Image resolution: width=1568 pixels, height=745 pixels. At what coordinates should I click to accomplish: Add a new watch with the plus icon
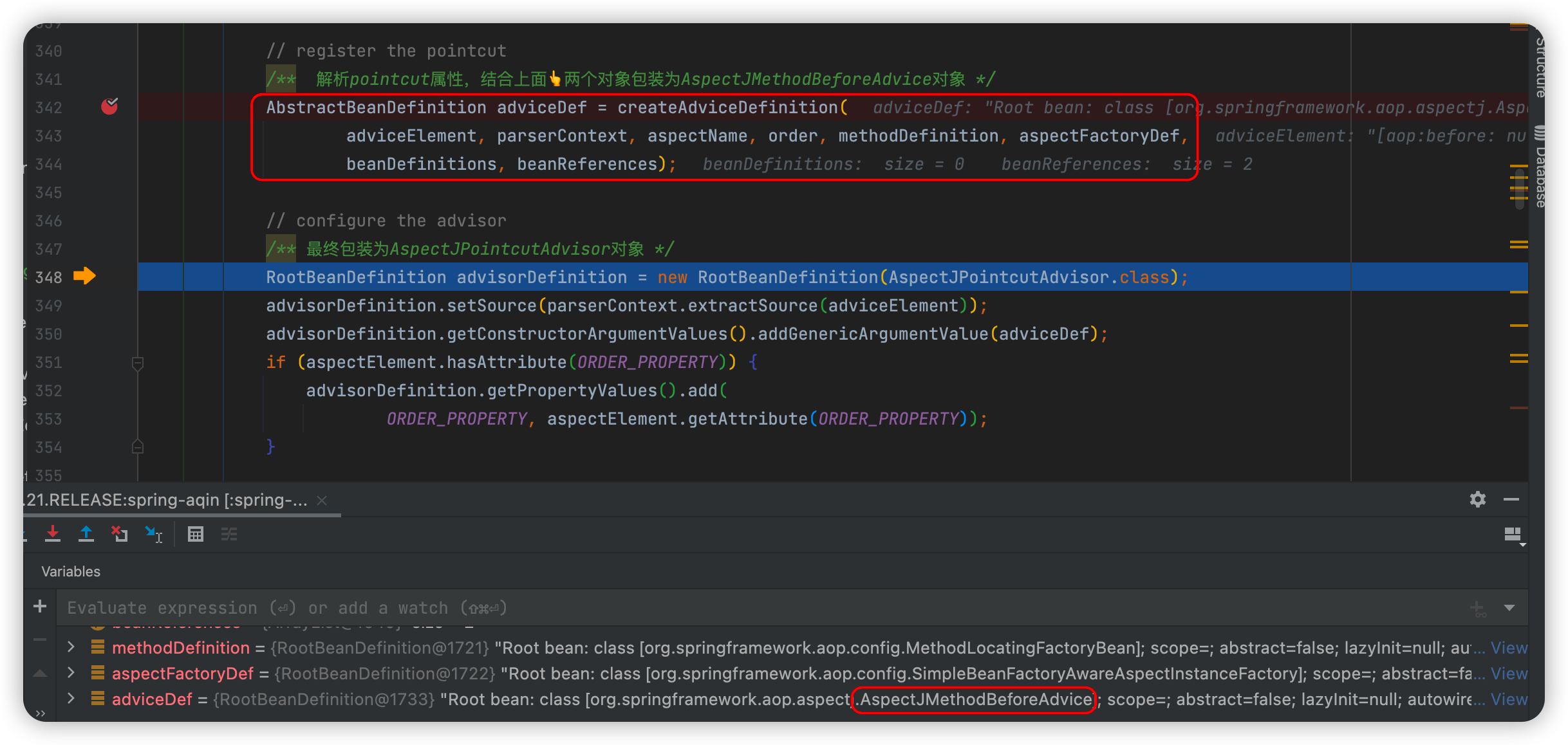click(x=40, y=607)
